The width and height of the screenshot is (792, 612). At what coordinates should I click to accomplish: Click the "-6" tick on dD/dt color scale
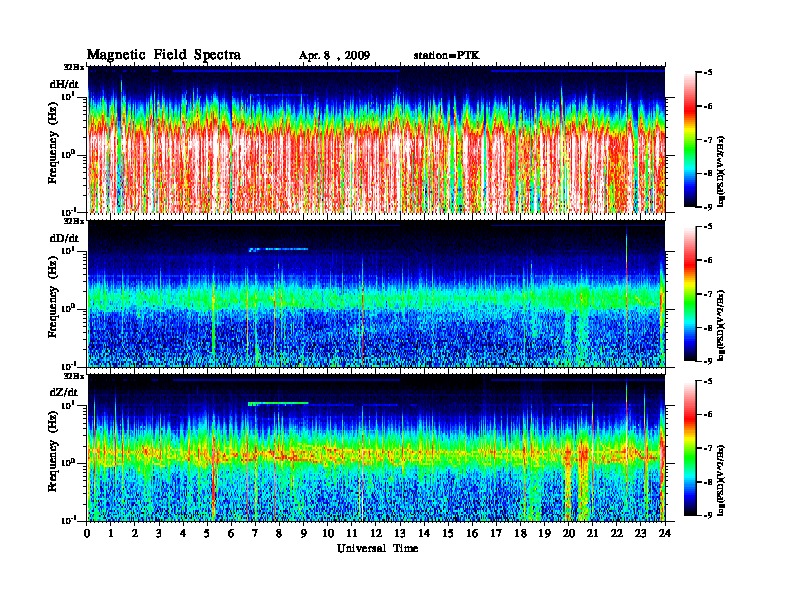709,261
